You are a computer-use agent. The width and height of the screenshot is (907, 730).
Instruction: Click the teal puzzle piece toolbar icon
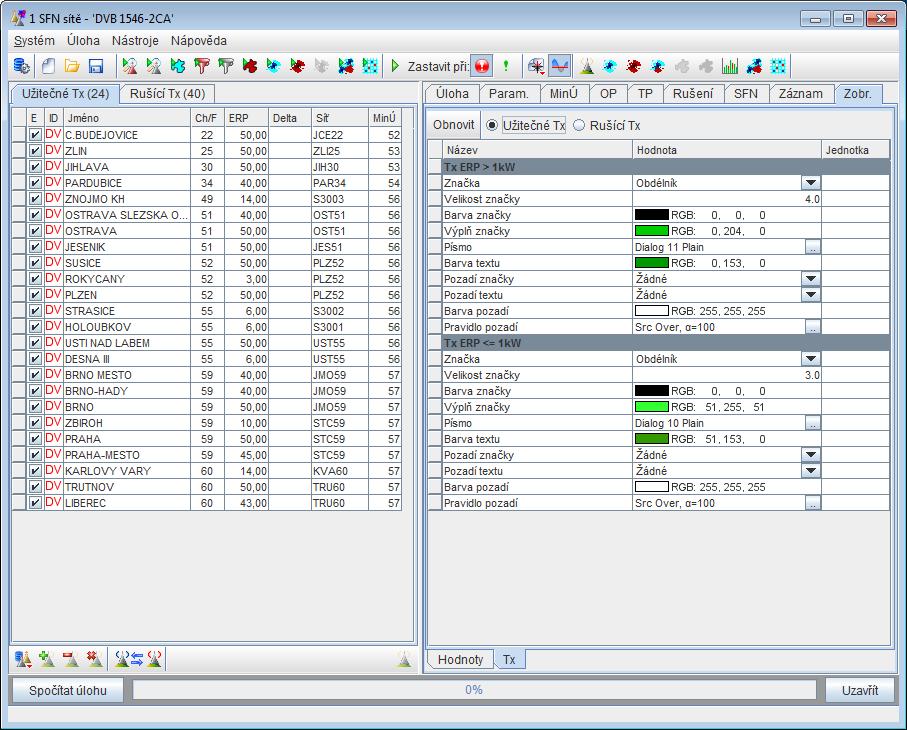(x=177, y=66)
